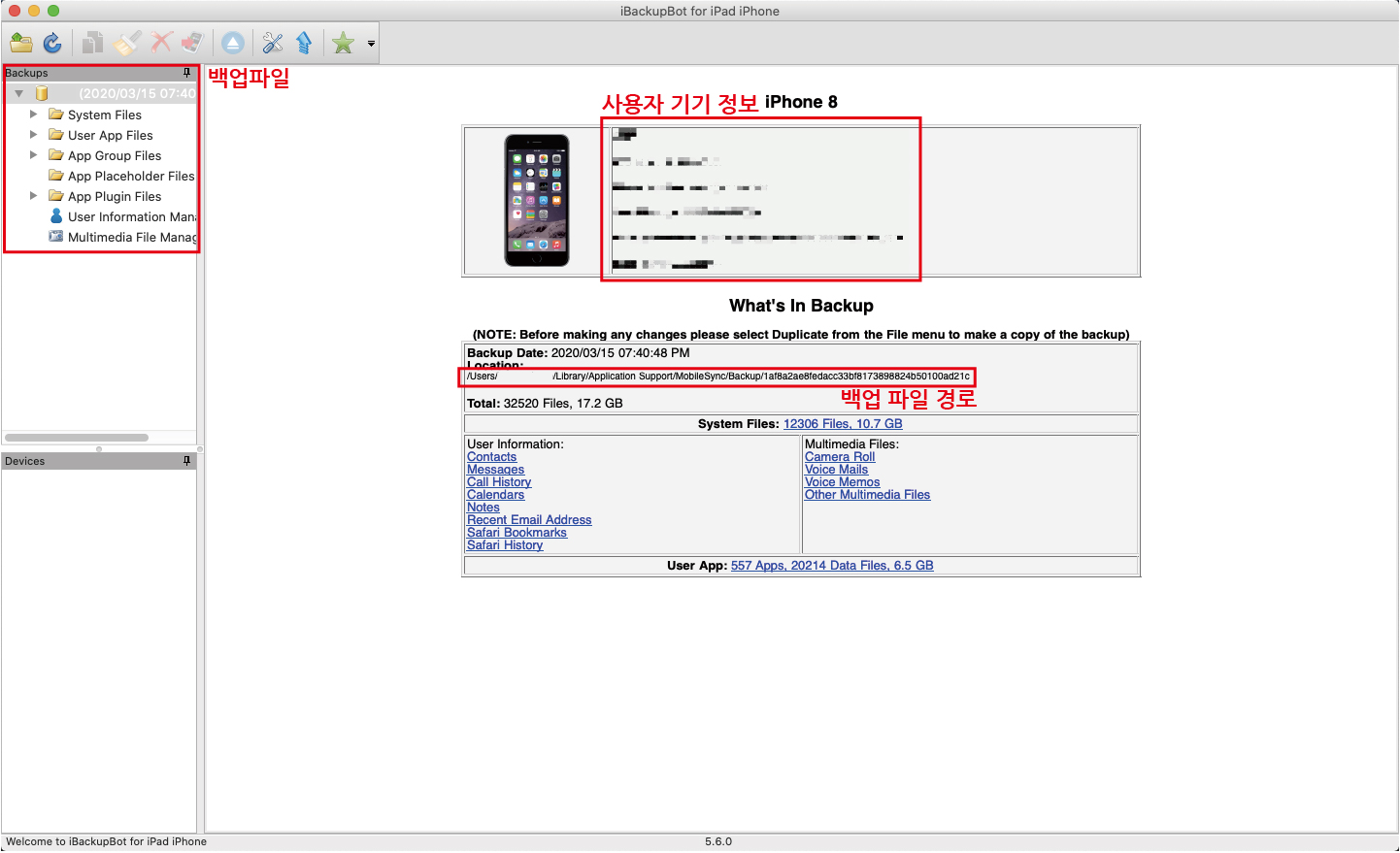Open Multimedia File Manager in the tree
The width and height of the screenshot is (1400, 853).
132,237
